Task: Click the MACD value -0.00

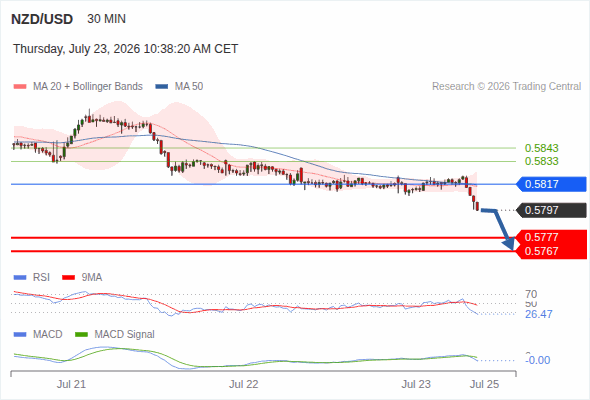Action: pyautogui.click(x=538, y=360)
